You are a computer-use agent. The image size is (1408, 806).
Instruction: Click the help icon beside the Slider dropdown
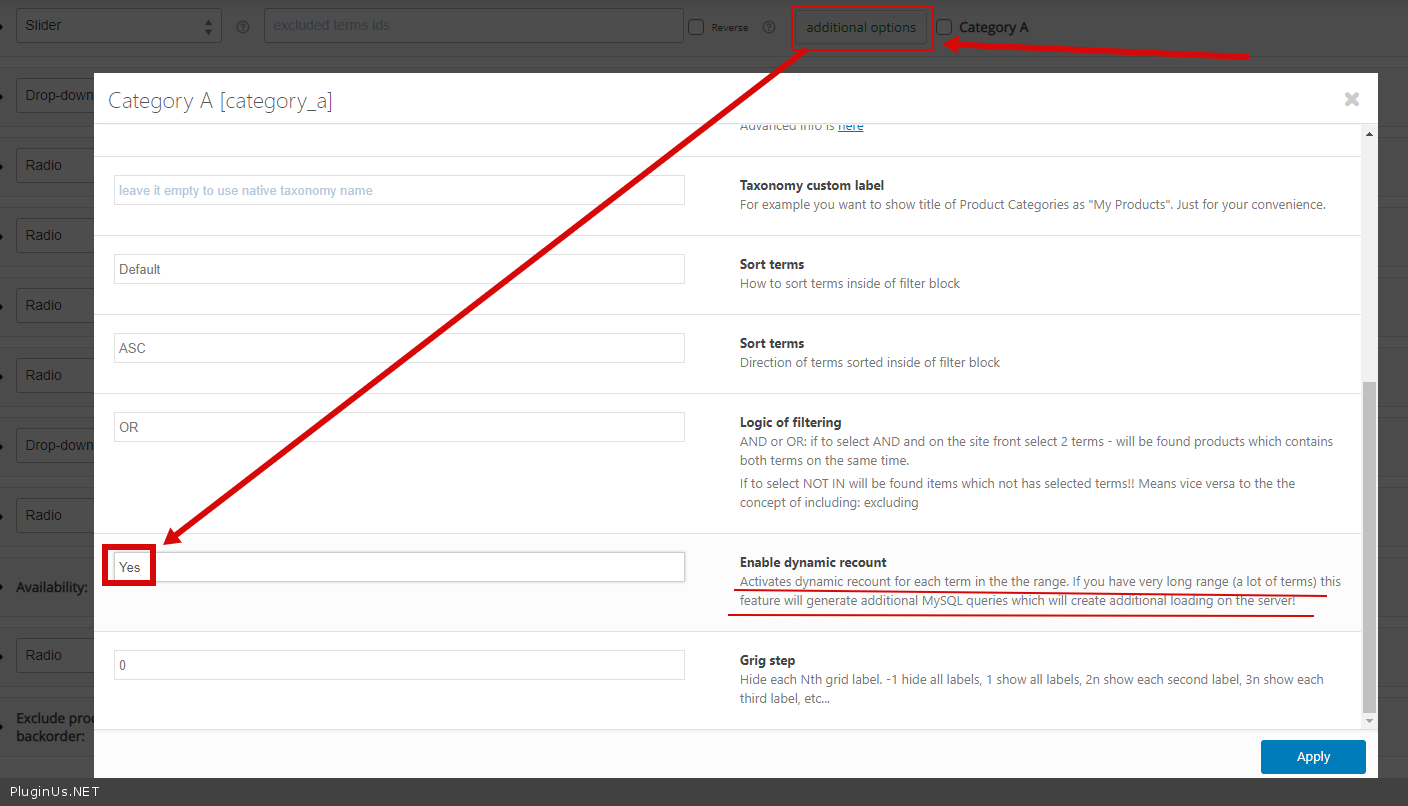coord(243,27)
